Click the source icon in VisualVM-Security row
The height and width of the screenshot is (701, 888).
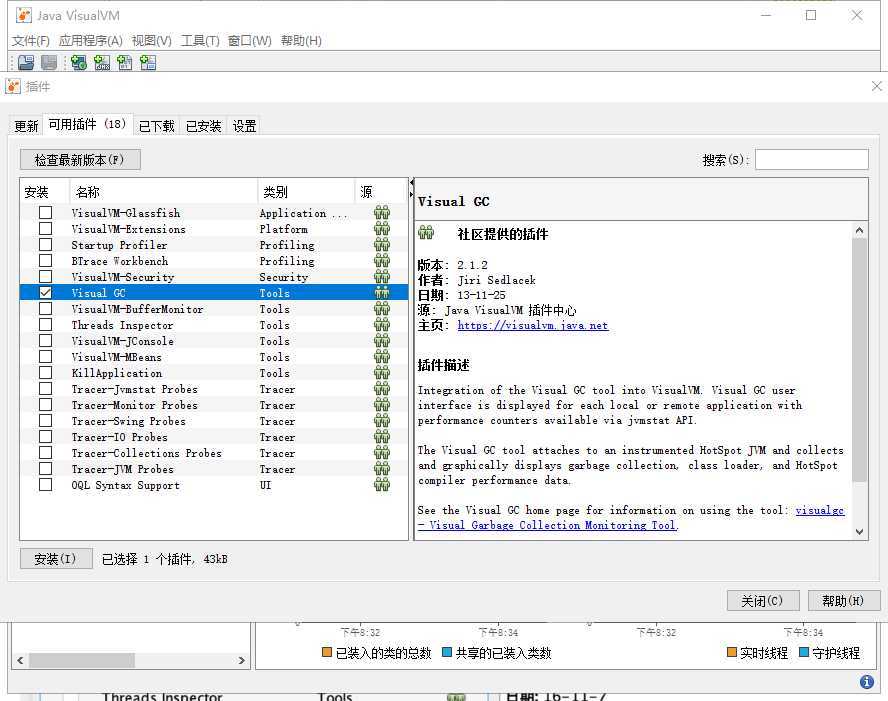click(x=382, y=277)
